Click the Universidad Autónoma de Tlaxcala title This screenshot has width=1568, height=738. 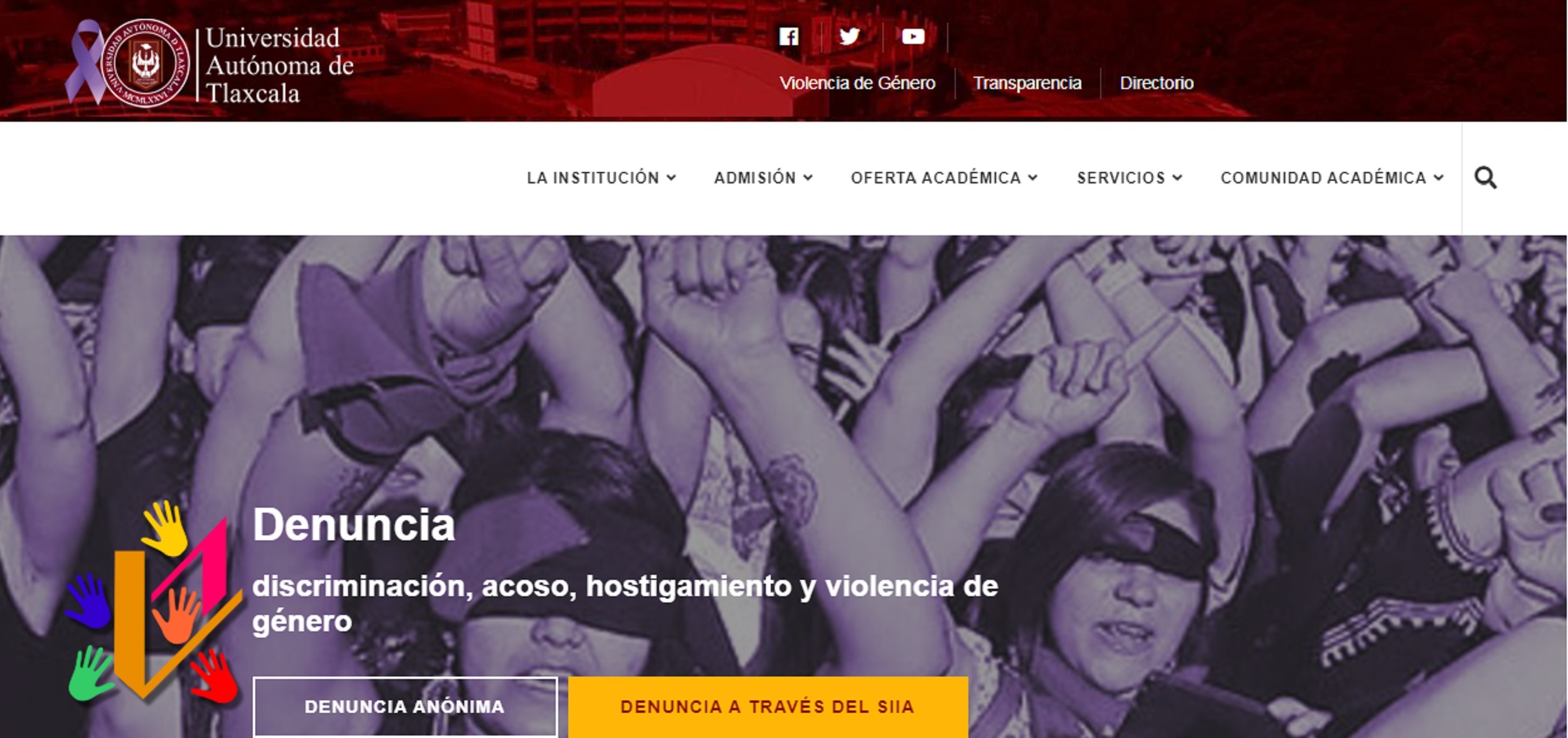pos(279,65)
